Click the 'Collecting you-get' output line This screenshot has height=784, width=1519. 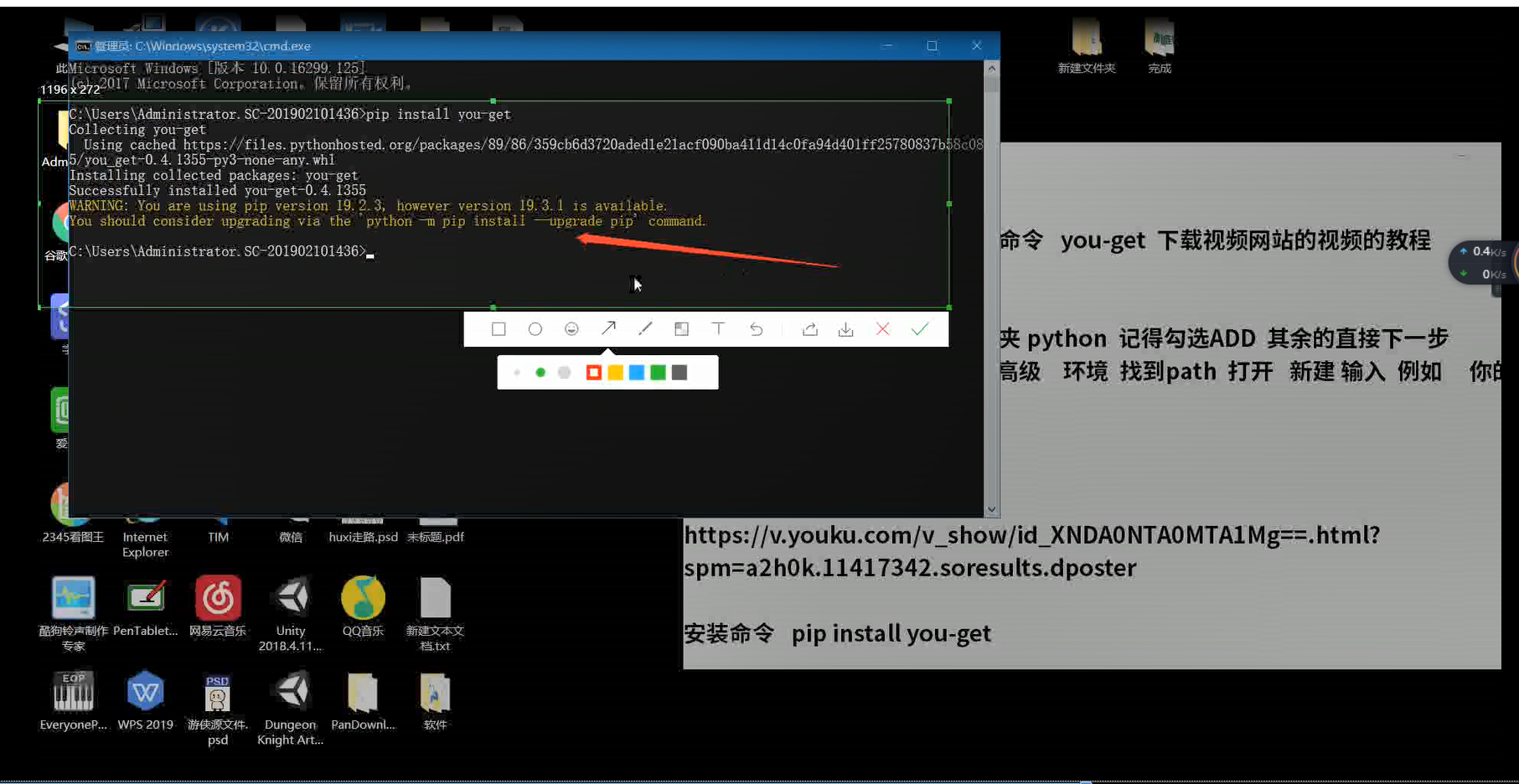[x=137, y=130]
